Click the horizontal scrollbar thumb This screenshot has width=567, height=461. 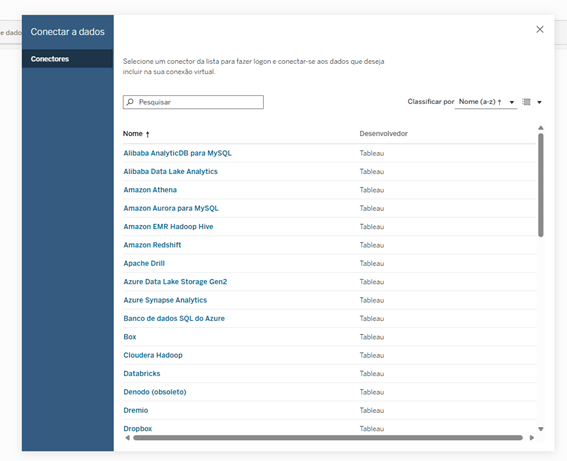pos(328,438)
